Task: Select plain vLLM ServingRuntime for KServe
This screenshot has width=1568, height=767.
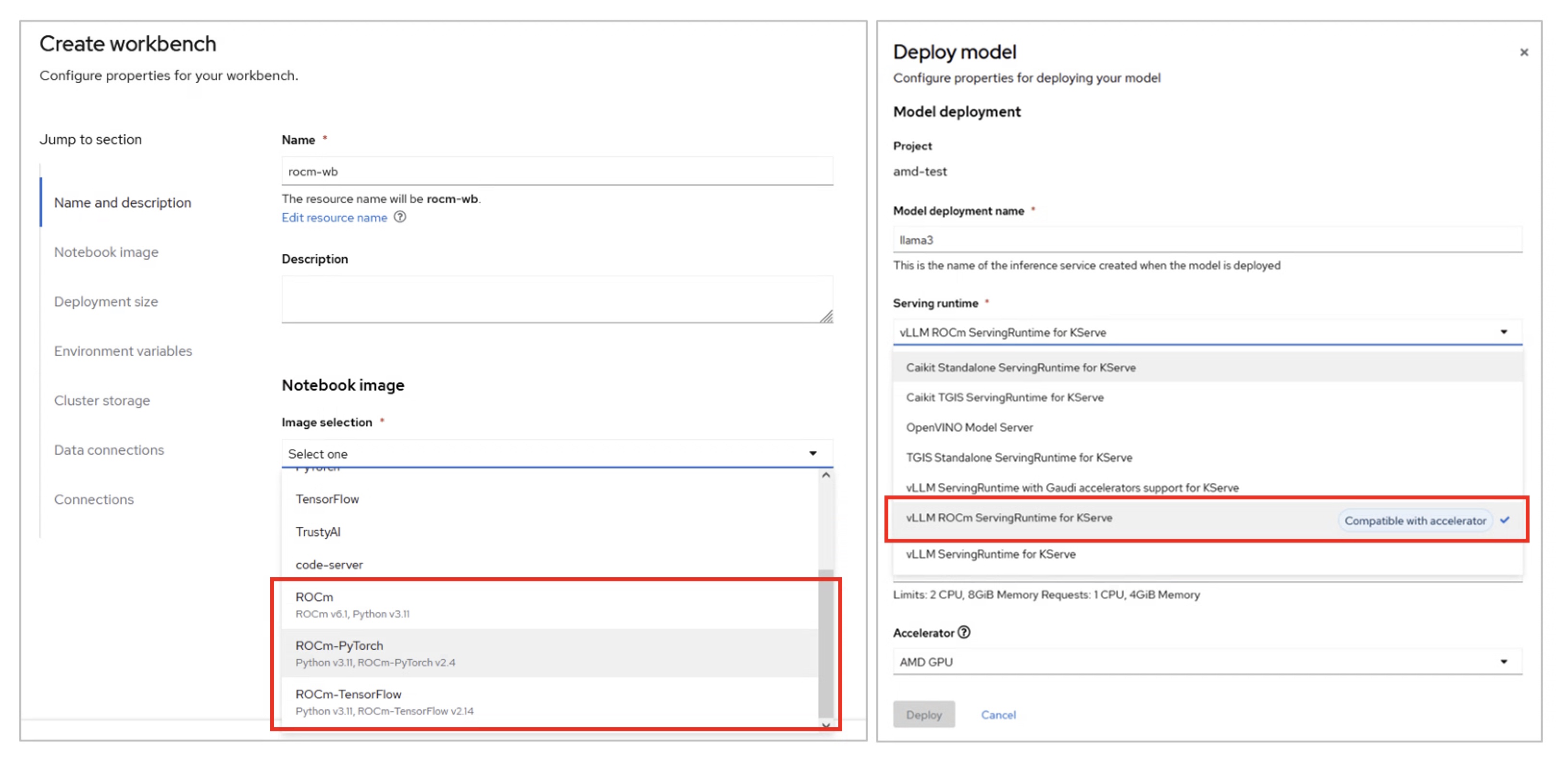Action: coord(1207,554)
